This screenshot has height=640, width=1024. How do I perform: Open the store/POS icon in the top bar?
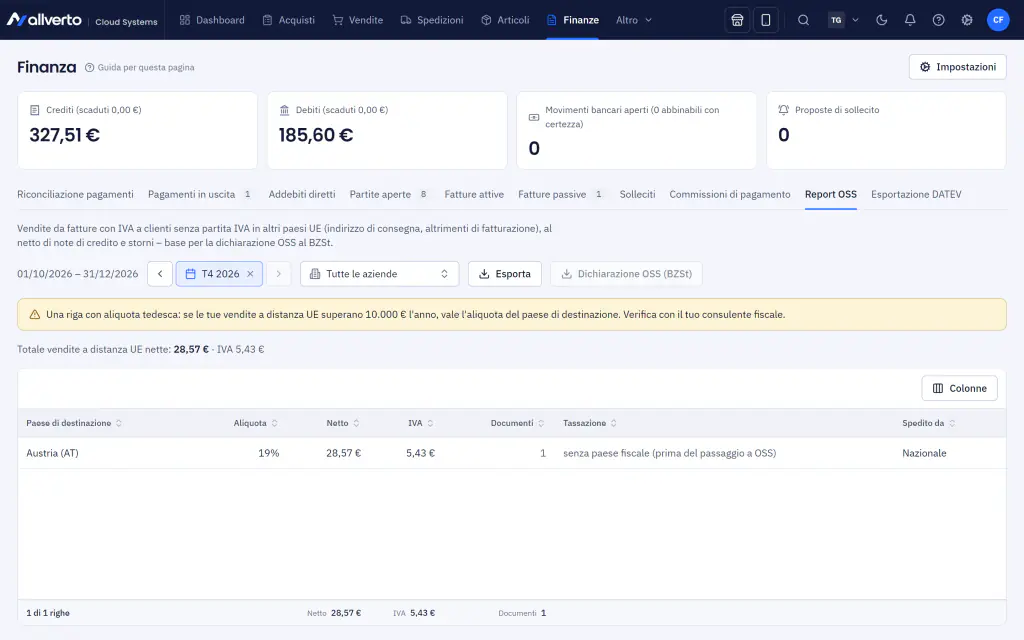click(737, 20)
